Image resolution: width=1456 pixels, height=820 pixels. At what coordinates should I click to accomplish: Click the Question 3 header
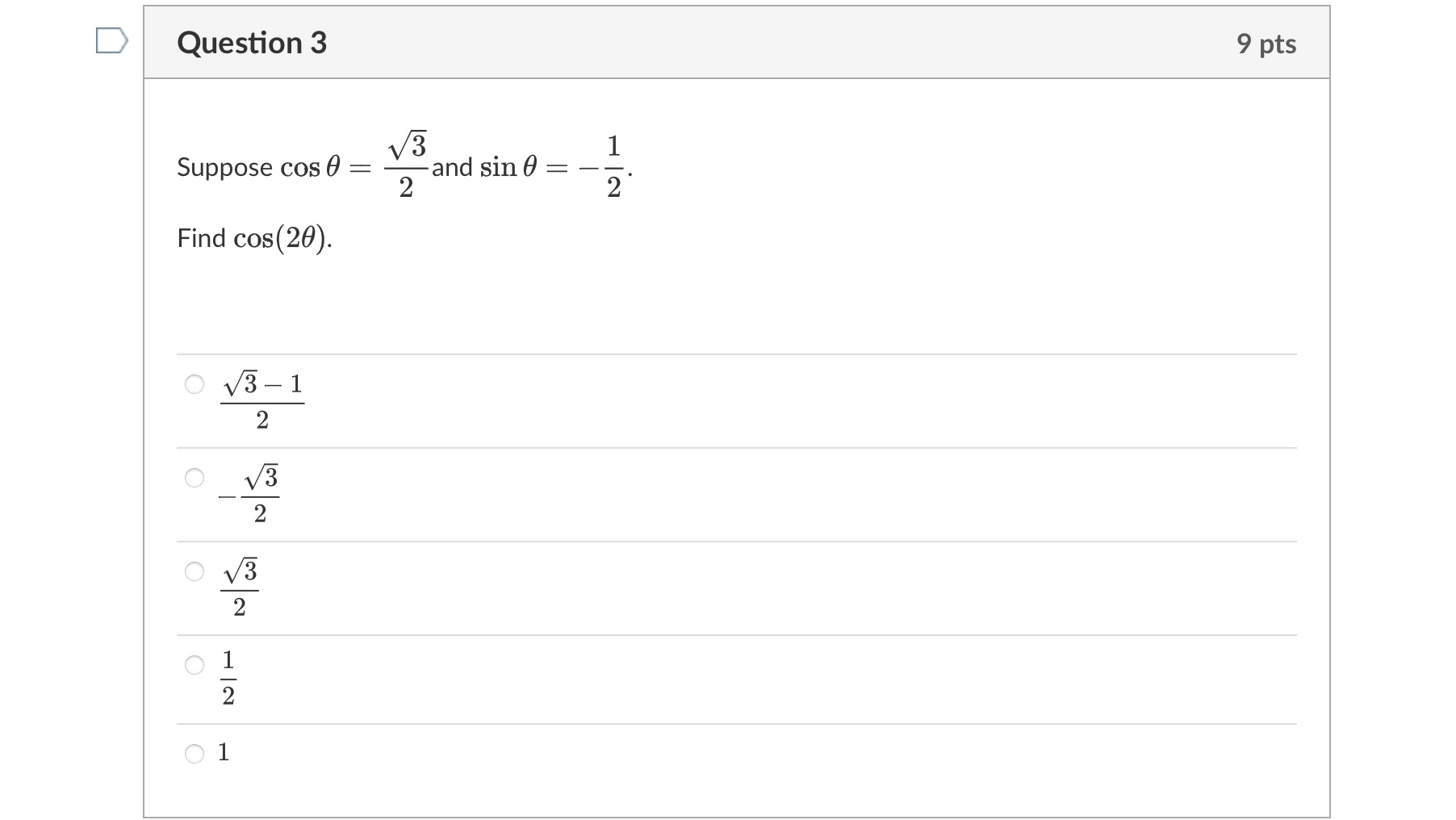point(251,43)
